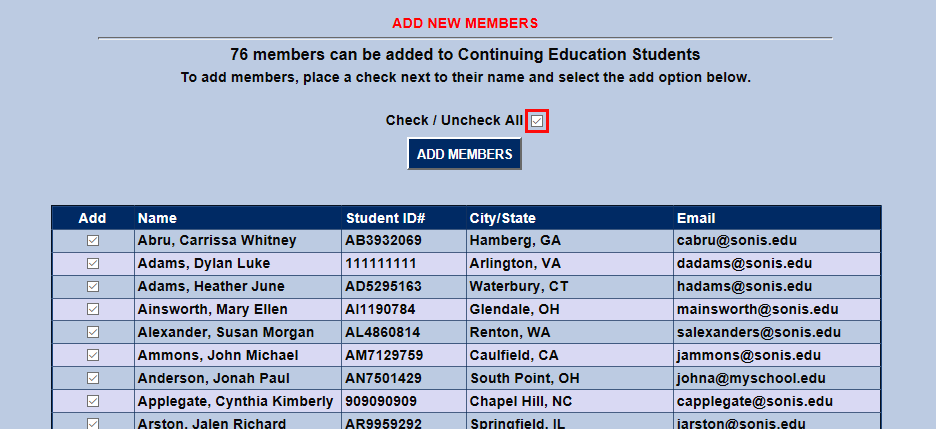Toggle the checkbox for Ainsworth, Mary Ellen
Viewport: 936px width, 429px height.
pyautogui.click(x=93, y=310)
